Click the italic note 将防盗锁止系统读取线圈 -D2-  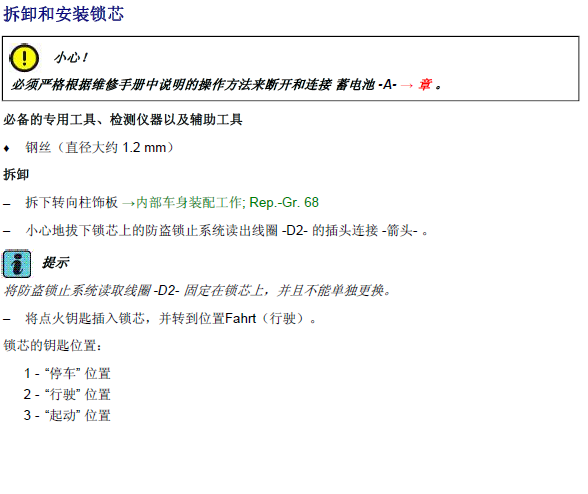197,291
